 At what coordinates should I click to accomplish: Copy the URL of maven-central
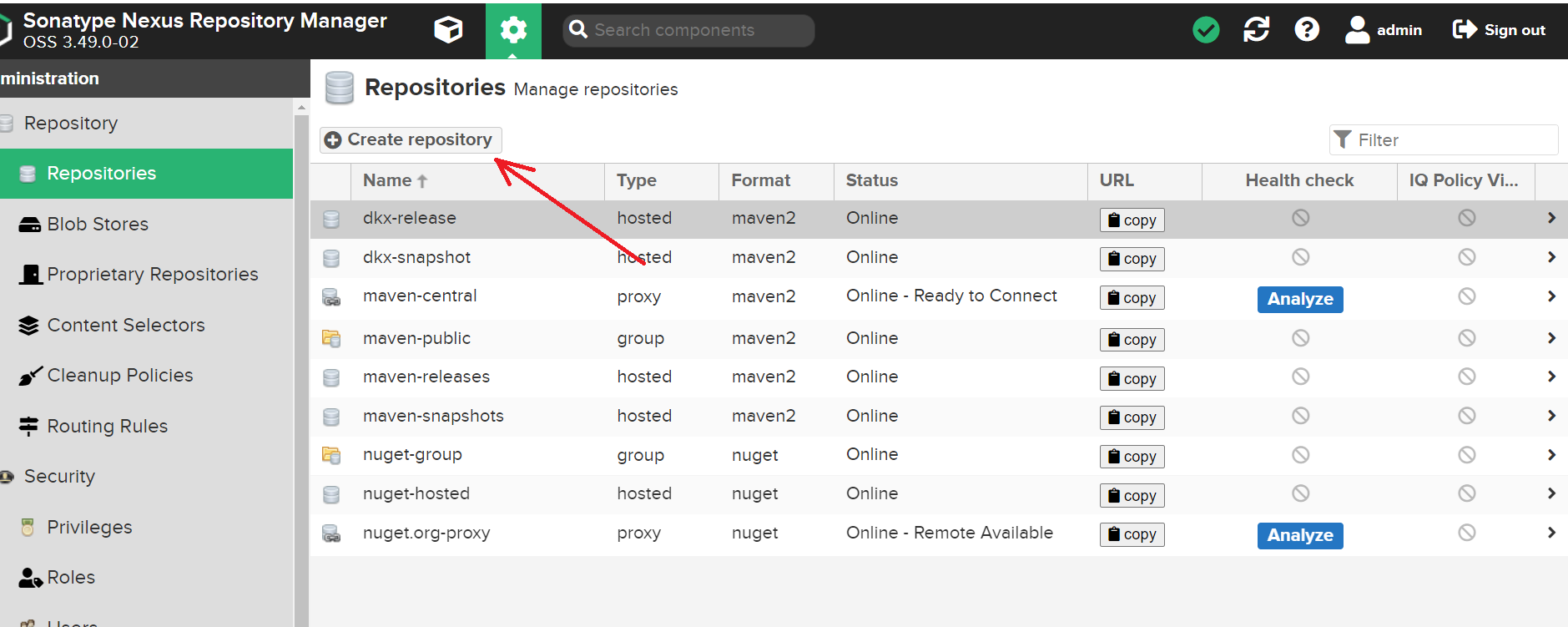pos(1132,298)
